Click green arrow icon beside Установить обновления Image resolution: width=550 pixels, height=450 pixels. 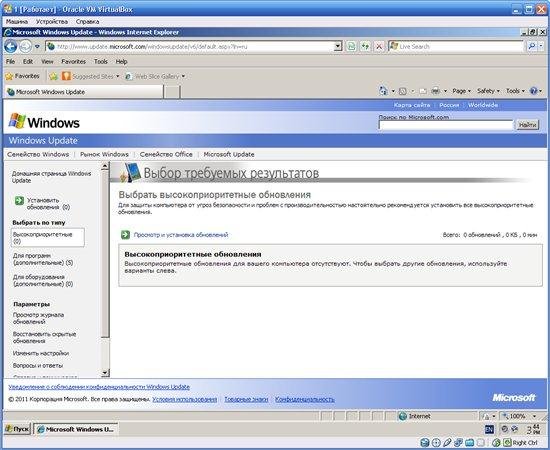point(19,201)
